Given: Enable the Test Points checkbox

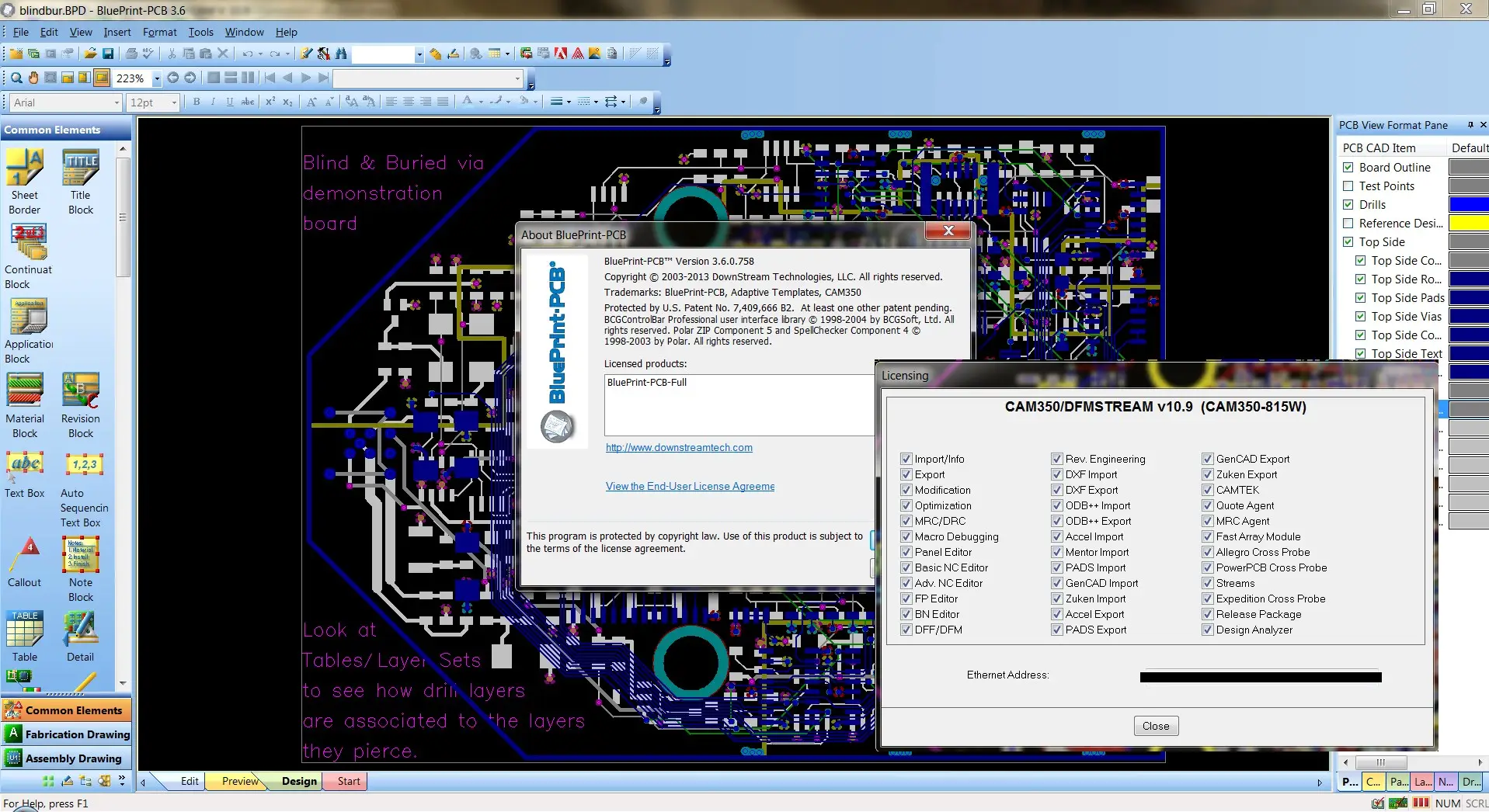Looking at the screenshot, I should pyautogui.click(x=1348, y=186).
